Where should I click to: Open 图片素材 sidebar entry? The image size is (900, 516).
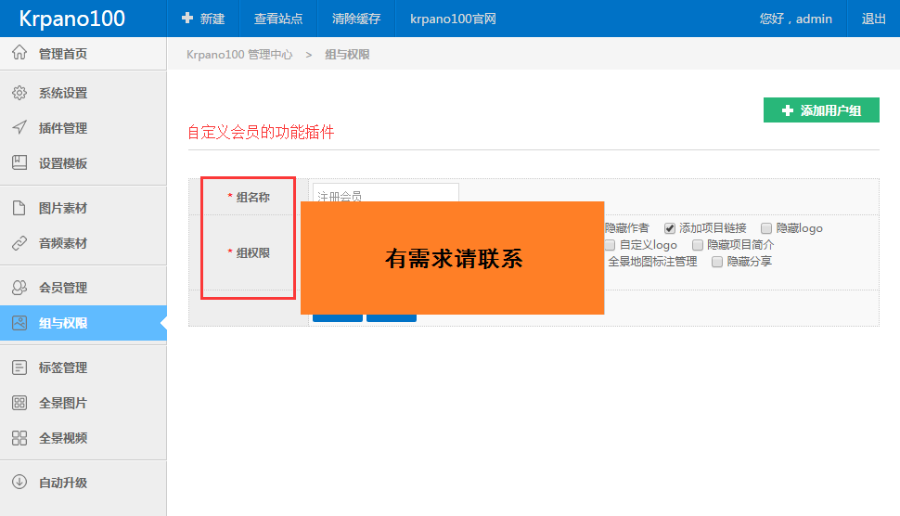click(x=83, y=208)
